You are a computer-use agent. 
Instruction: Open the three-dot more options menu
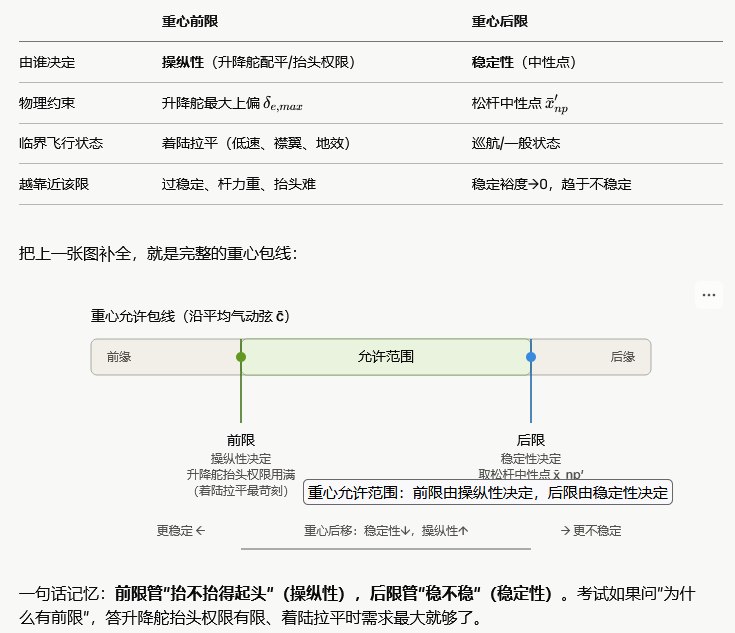709,295
